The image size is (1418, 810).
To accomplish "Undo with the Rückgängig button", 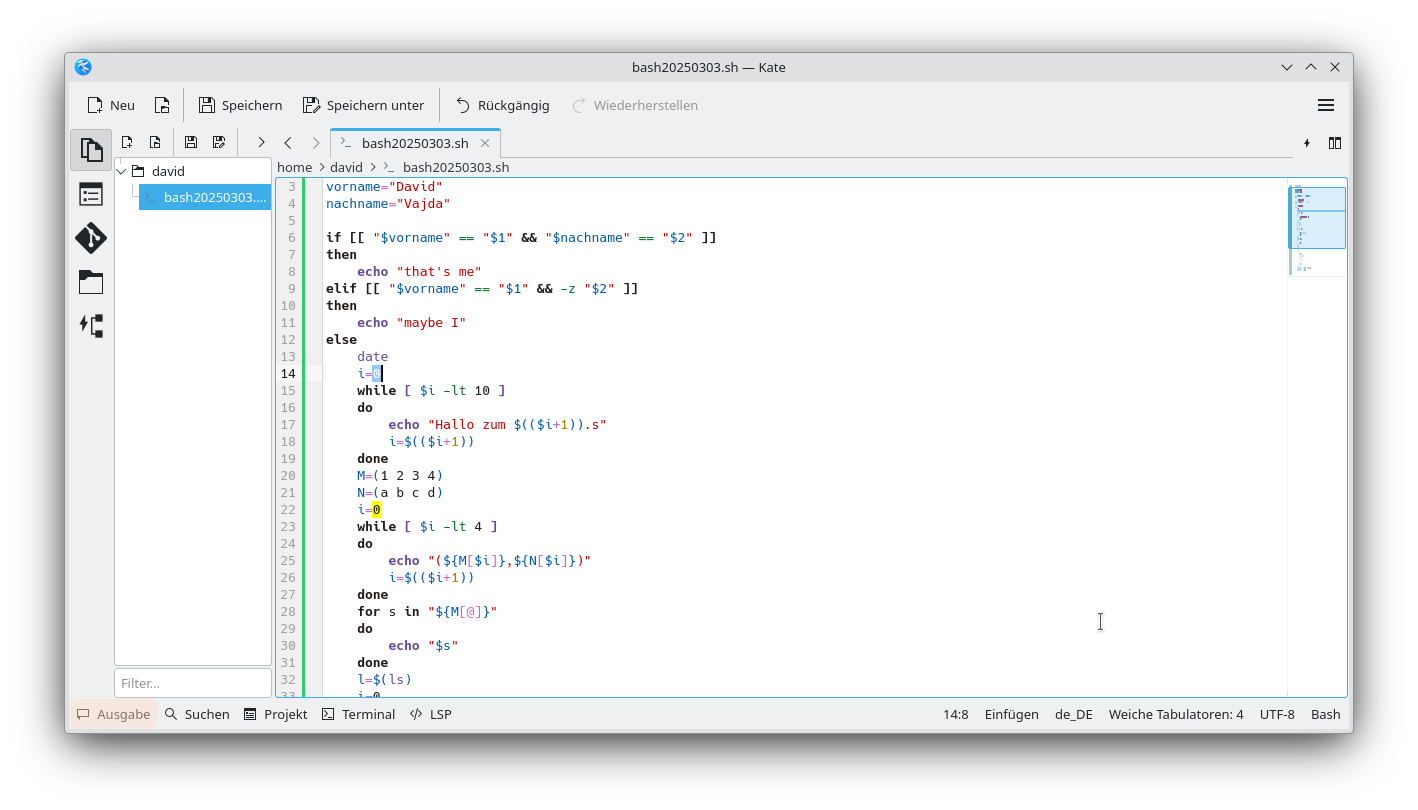I will tap(502, 104).
